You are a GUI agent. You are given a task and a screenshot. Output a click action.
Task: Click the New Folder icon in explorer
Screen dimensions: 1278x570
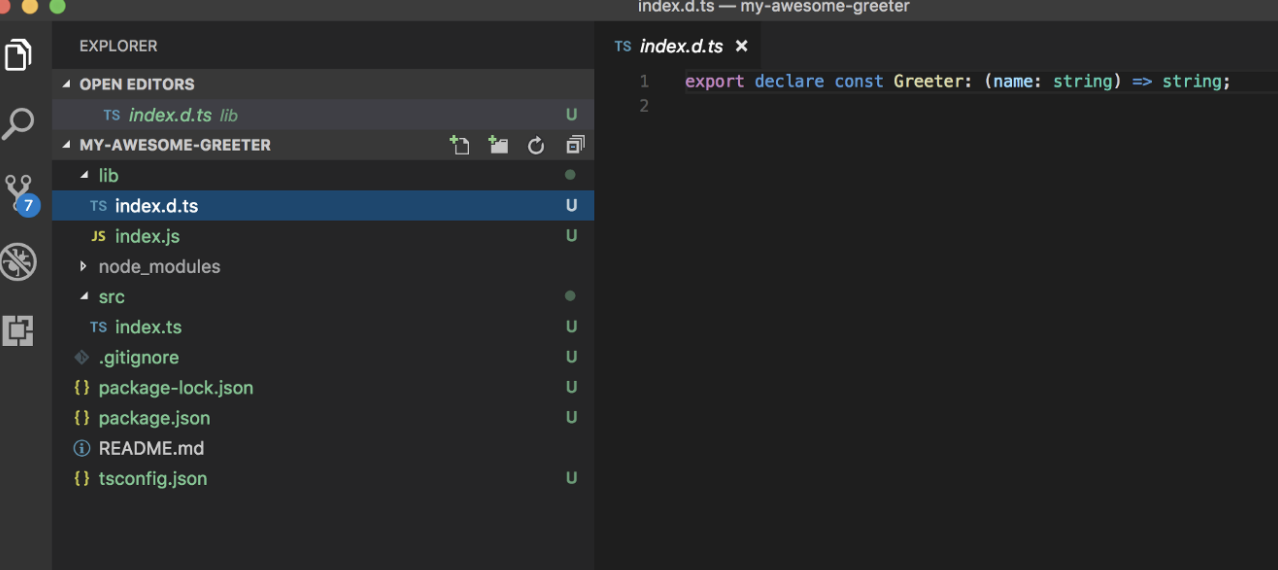tap(498, 145)
